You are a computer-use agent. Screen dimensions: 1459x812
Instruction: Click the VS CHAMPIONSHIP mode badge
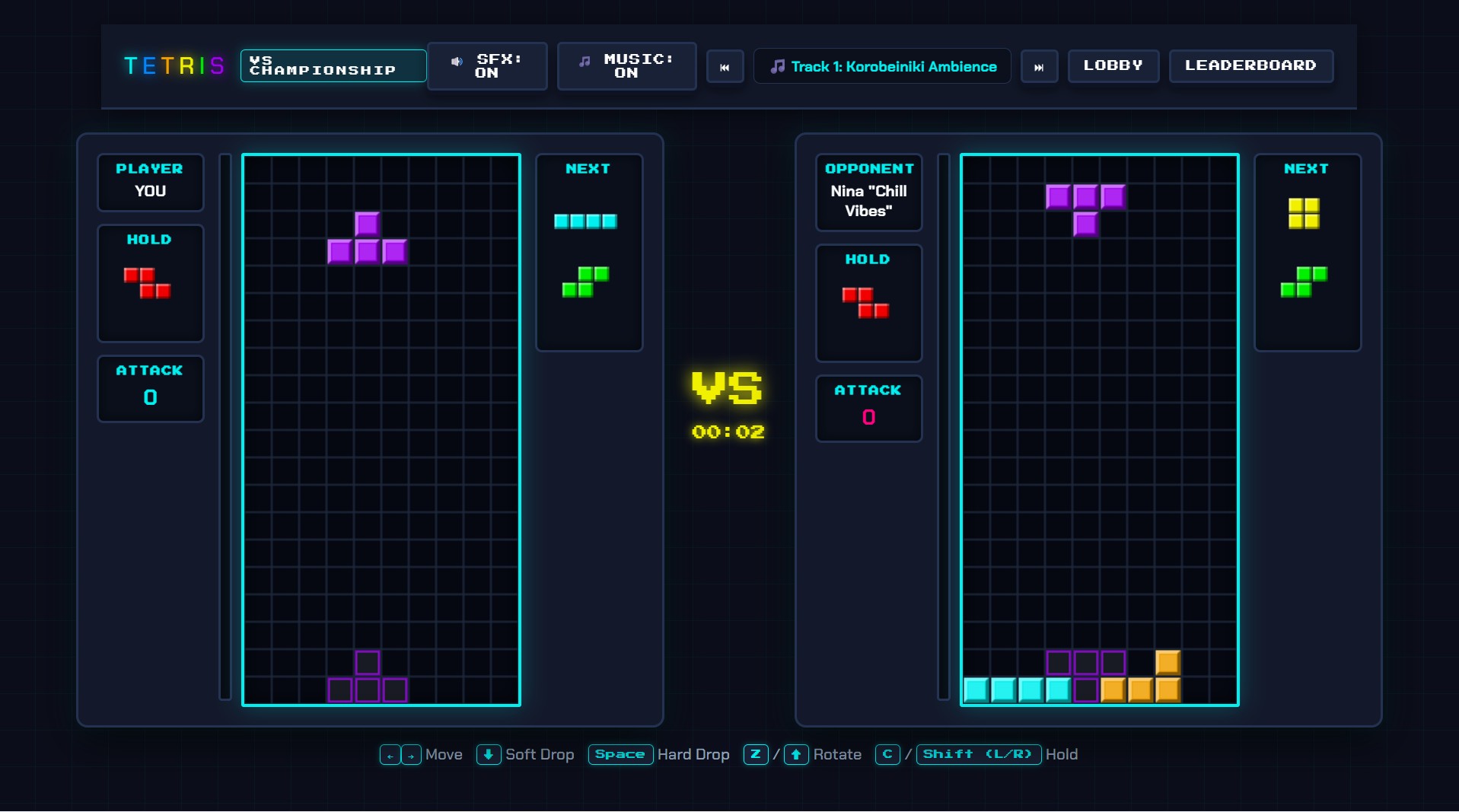(333, 65)
